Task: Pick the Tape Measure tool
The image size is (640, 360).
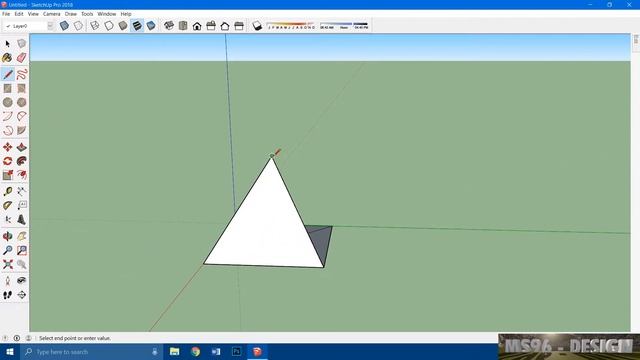Action: (7, 191)
